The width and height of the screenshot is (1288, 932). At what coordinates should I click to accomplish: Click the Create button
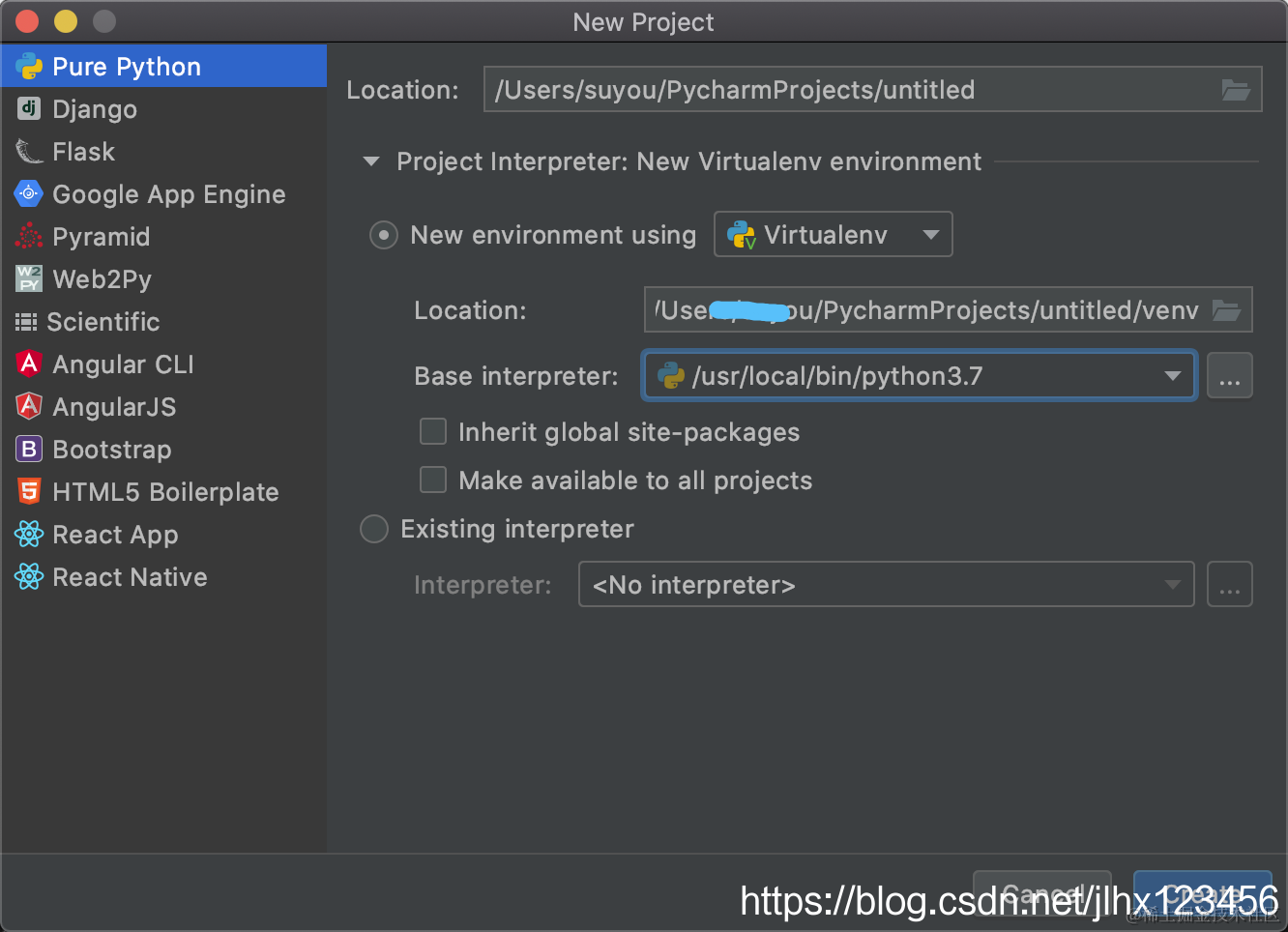[1203, 895]
